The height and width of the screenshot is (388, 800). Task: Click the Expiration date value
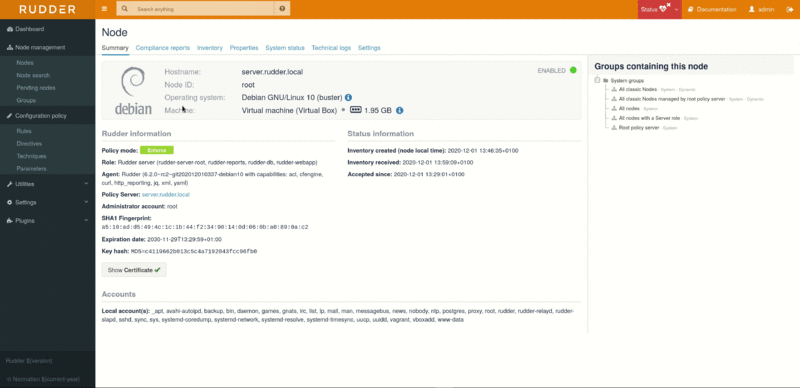(x=184, y=239)
